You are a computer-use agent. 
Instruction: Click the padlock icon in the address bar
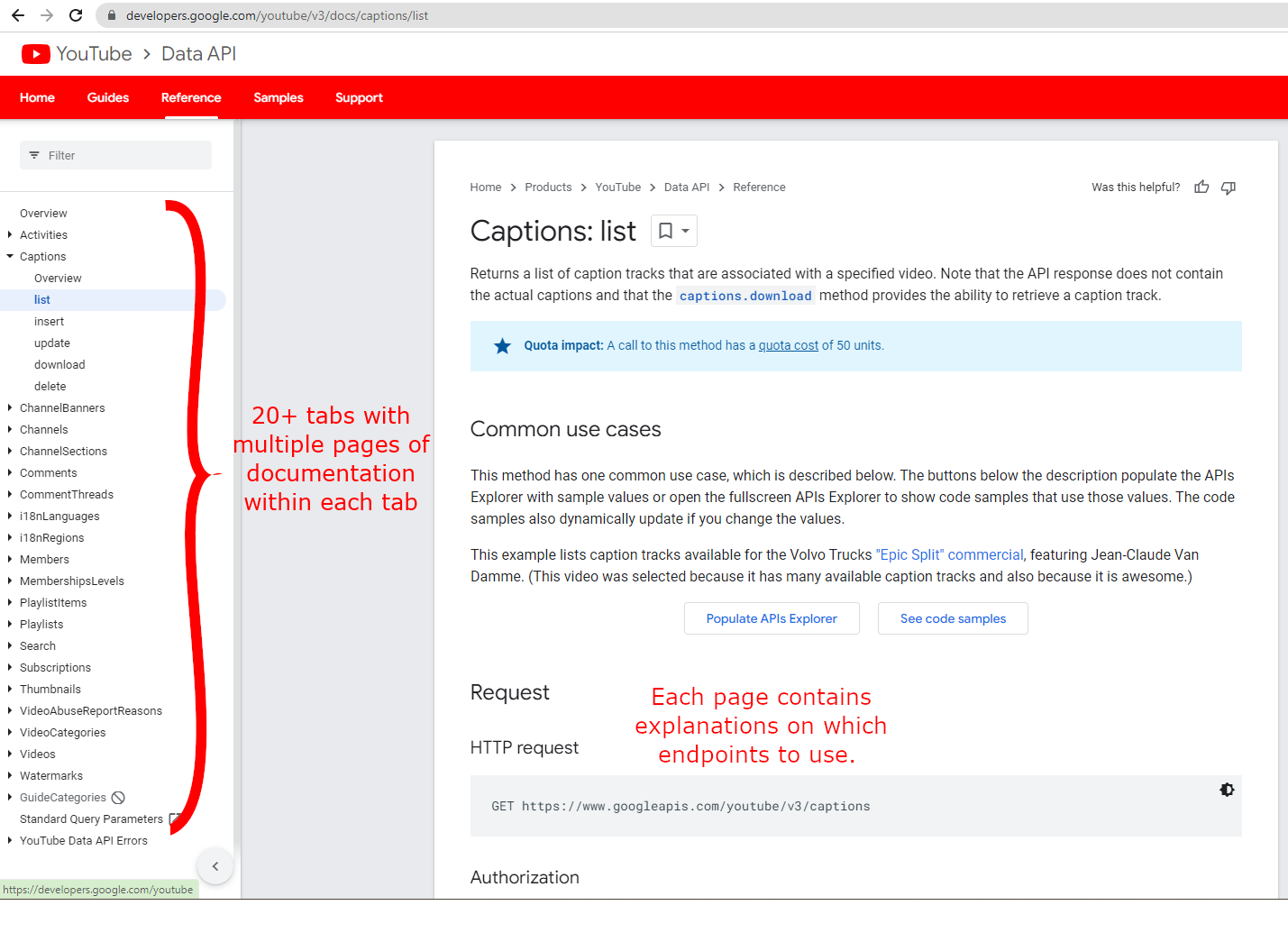(x=111, y=15)
